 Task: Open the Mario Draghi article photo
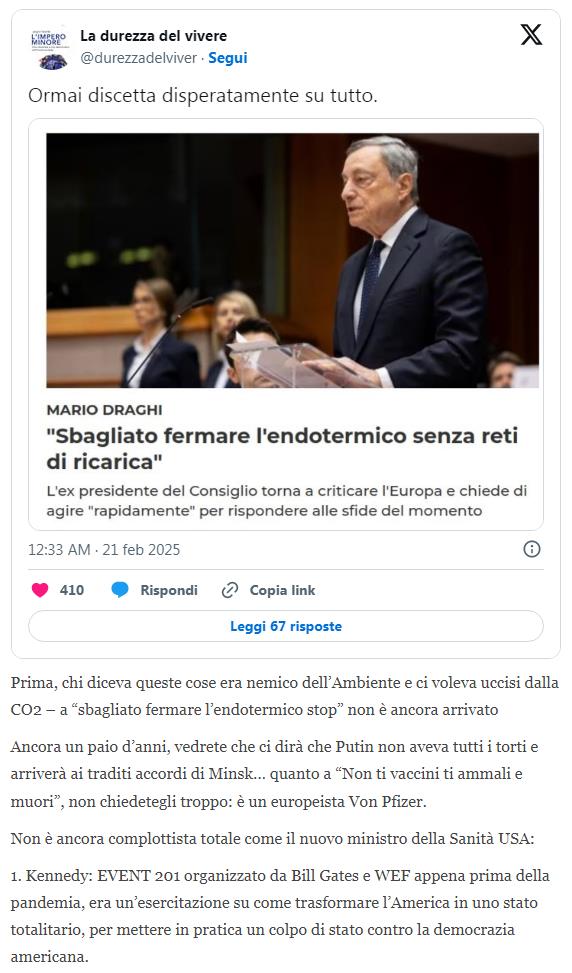[292, 261]
